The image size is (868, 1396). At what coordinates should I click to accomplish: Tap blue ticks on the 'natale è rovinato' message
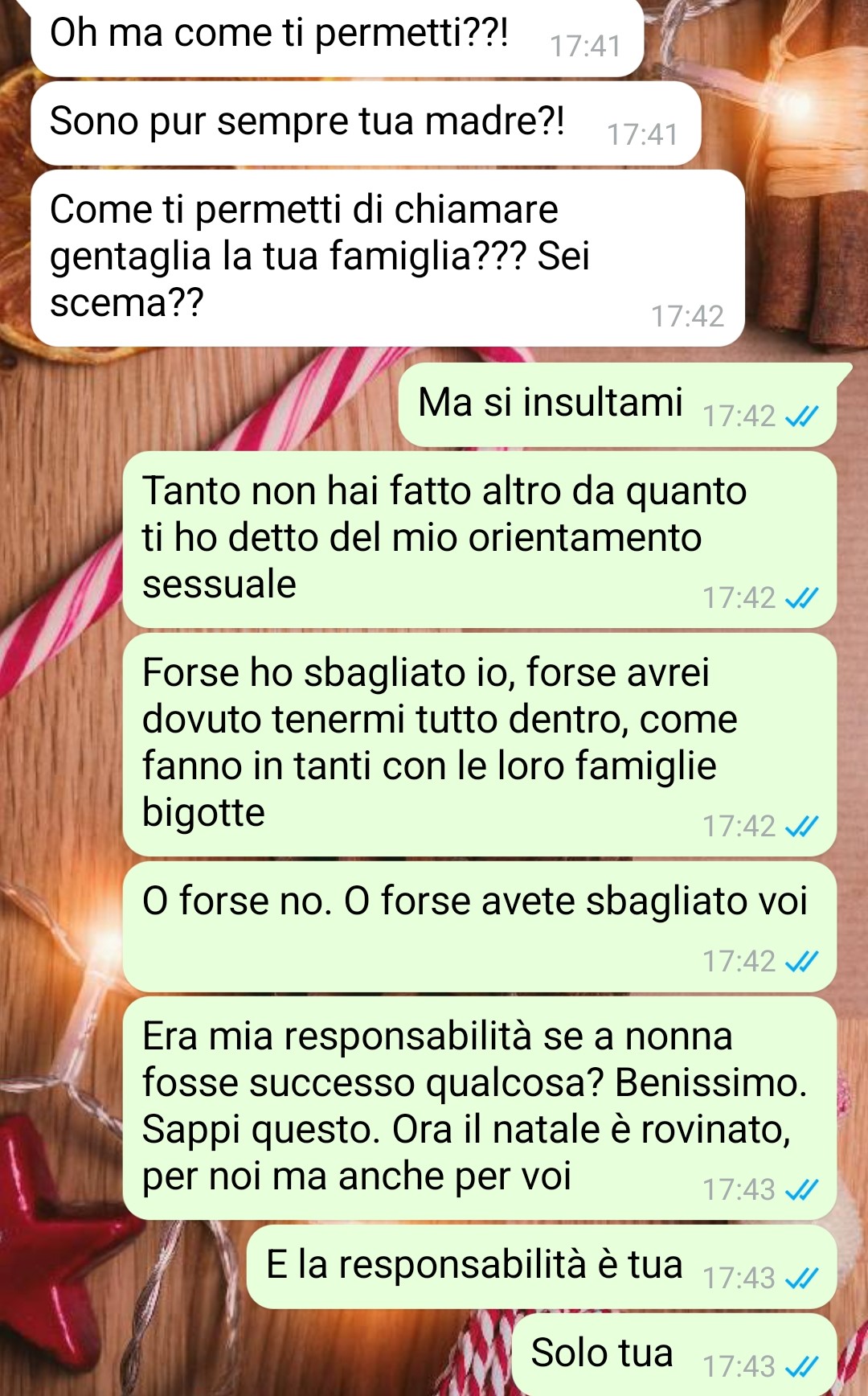point(801,1190)
